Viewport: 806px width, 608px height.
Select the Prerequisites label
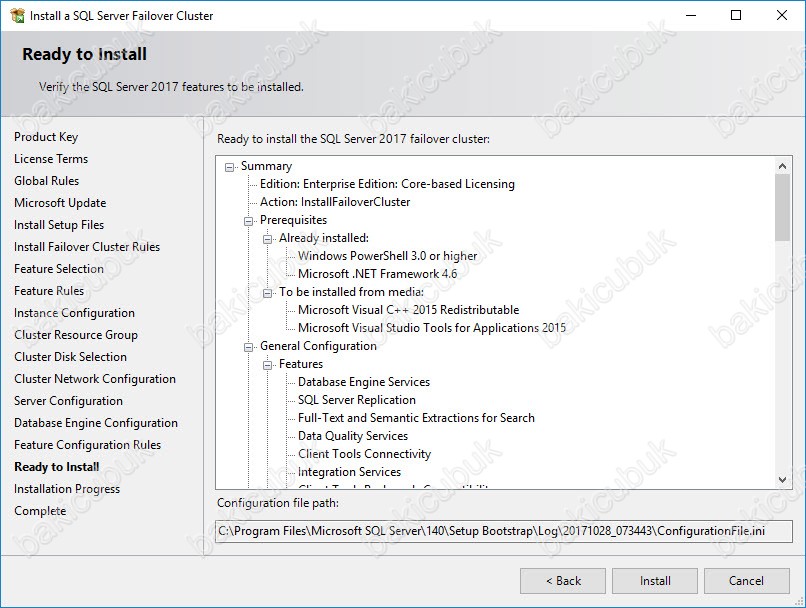tap(294, 220)
